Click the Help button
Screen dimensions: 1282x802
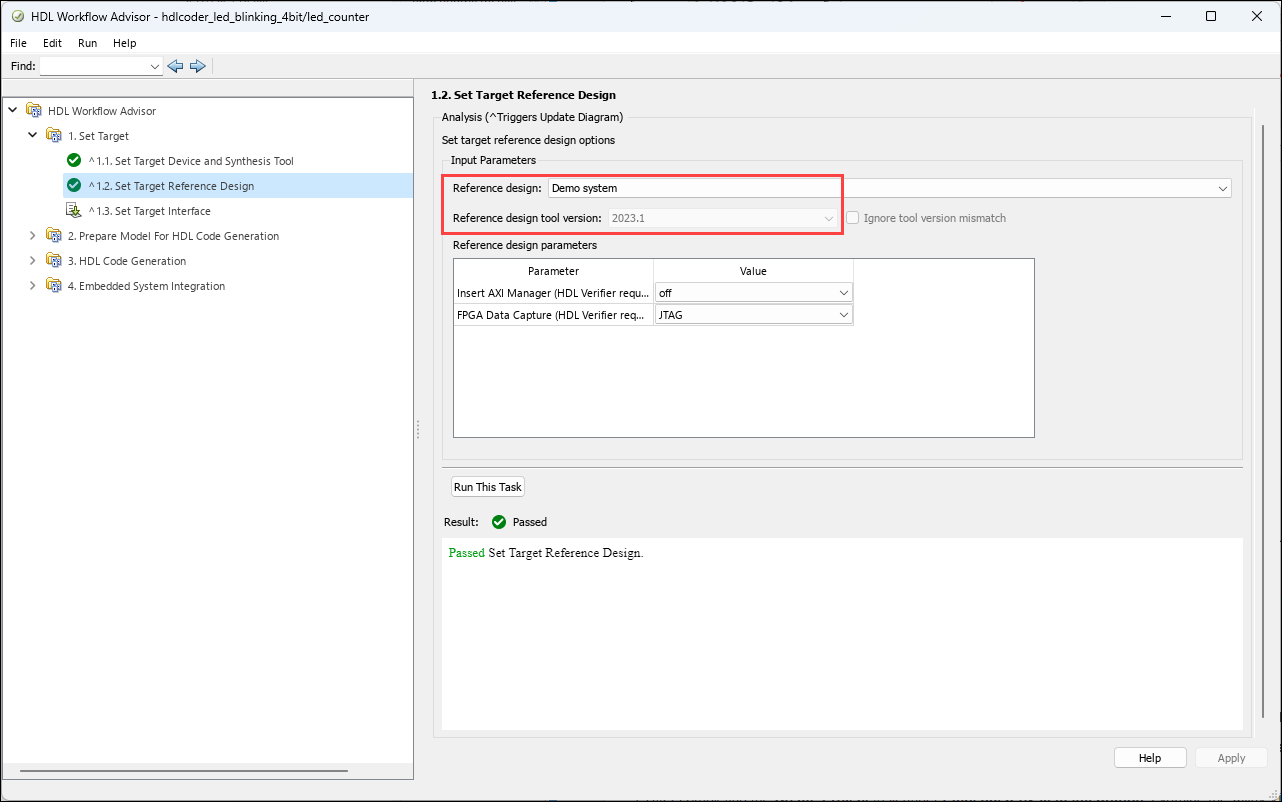(1150, 758)
